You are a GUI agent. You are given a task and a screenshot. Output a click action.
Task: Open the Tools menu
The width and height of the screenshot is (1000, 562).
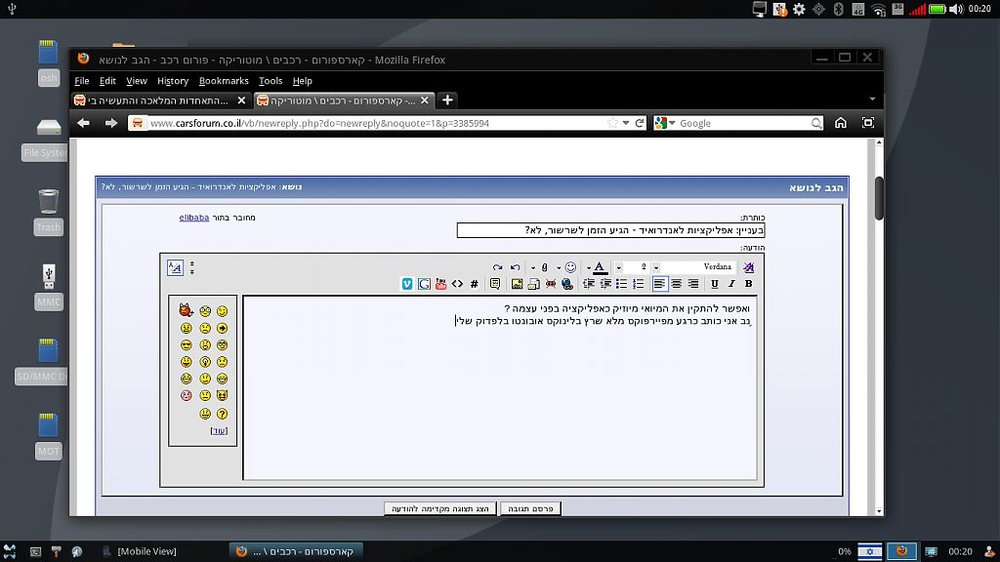pos(270,81)
